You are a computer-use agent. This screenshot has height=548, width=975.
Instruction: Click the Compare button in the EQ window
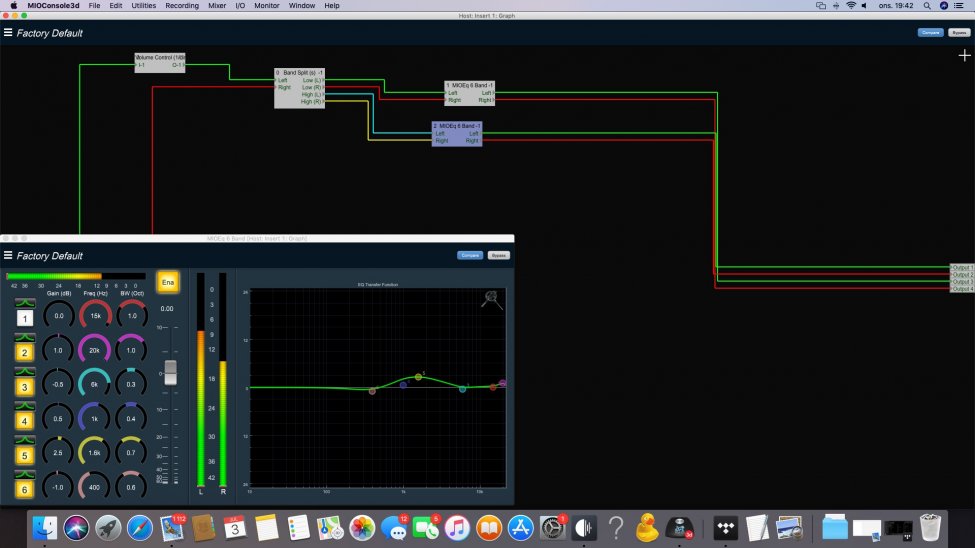[470, 255]
